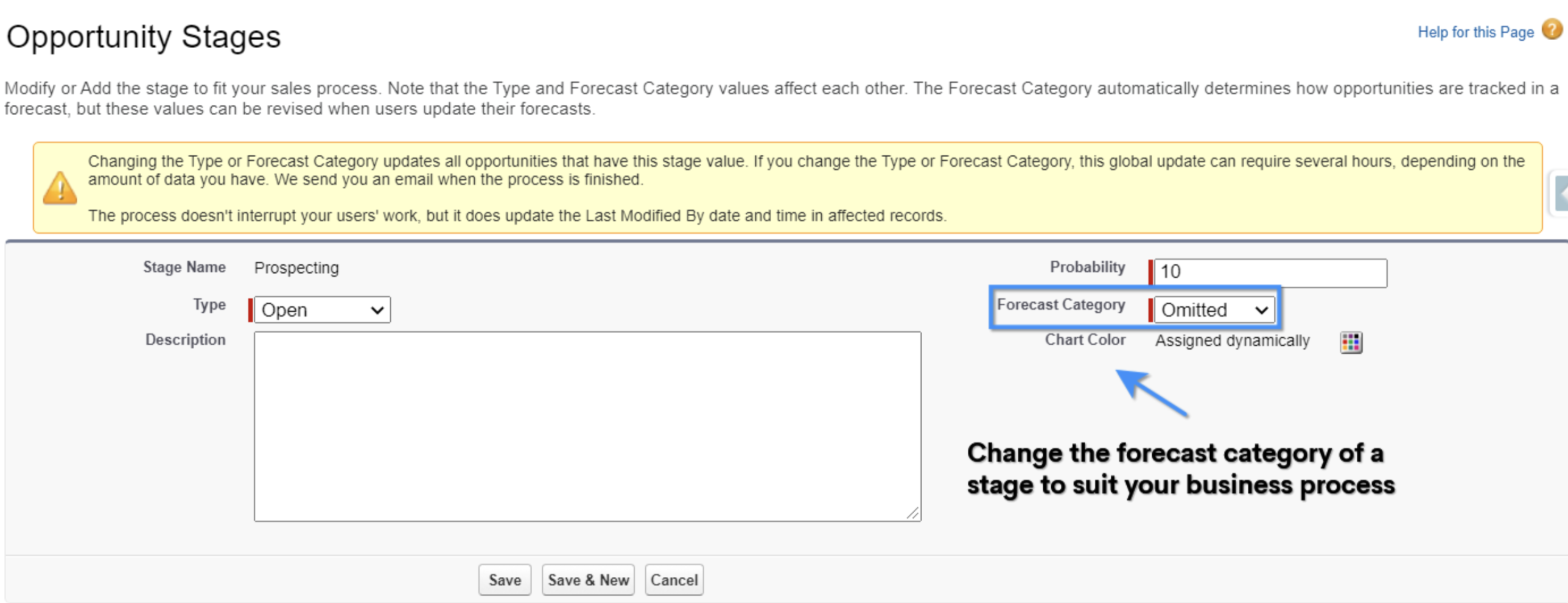Viewport: 1568px width, 603px height.
Task: Click the Probability field label
Action: (1087, 267)
